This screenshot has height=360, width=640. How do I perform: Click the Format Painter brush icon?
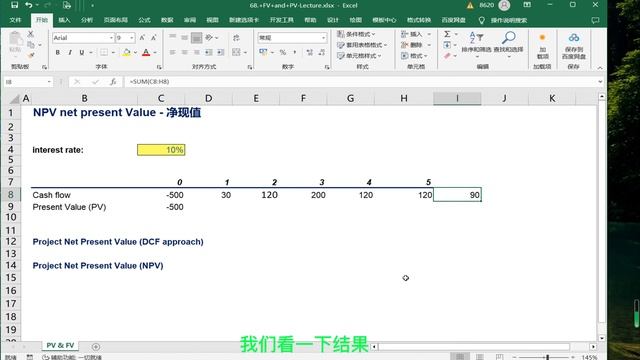(31, 55)
